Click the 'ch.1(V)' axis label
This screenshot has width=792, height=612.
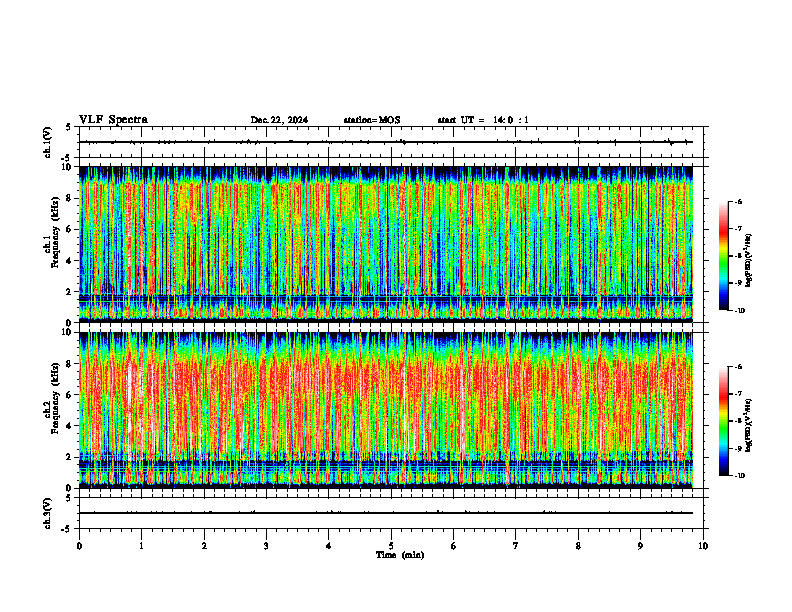[47, 142]
